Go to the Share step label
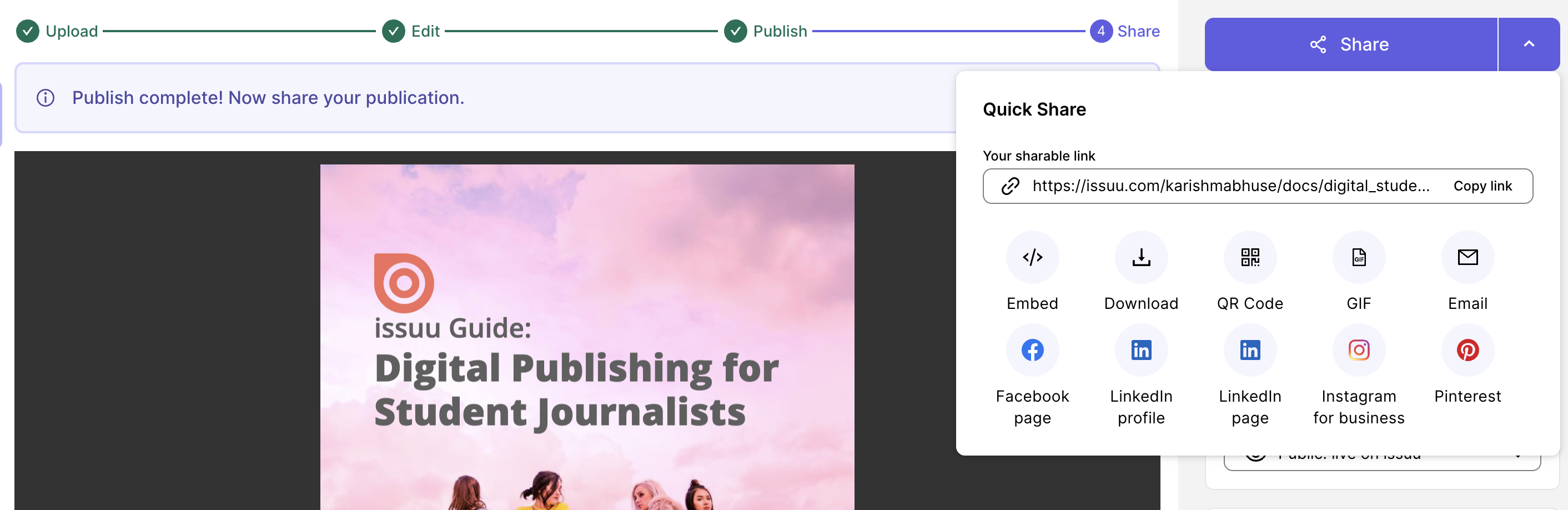The height and width of the screenshot is (510, 1568). pyautogui.click(x=1138, y=31)
